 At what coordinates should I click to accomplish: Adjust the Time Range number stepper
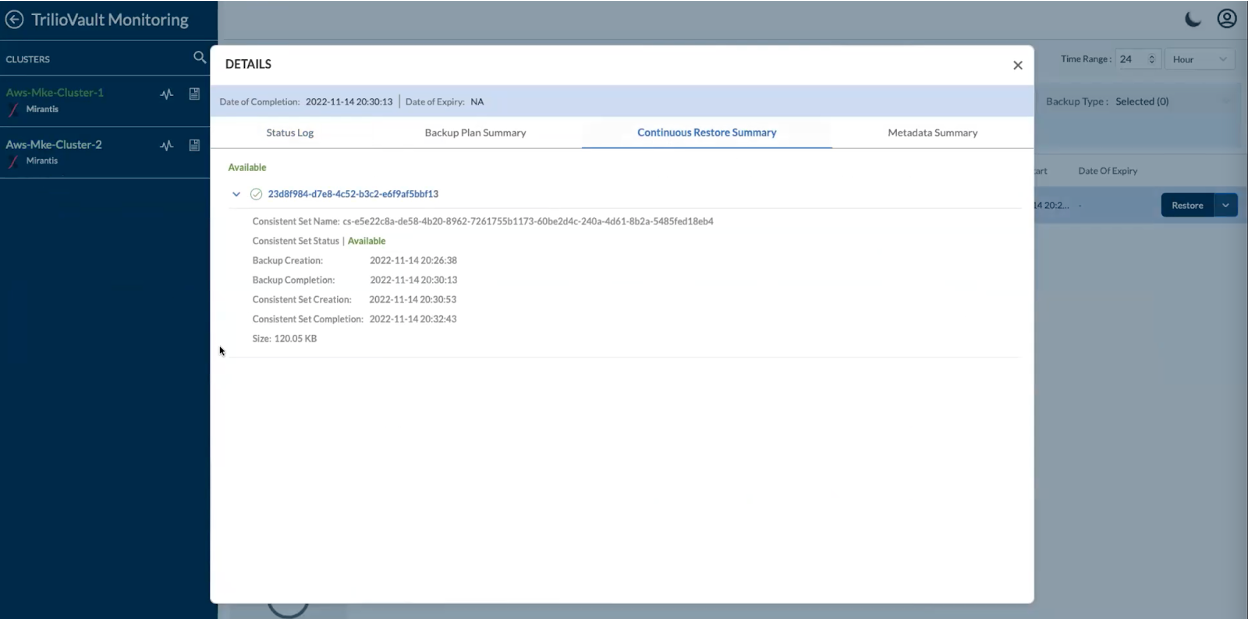(x=1151, y=60)
